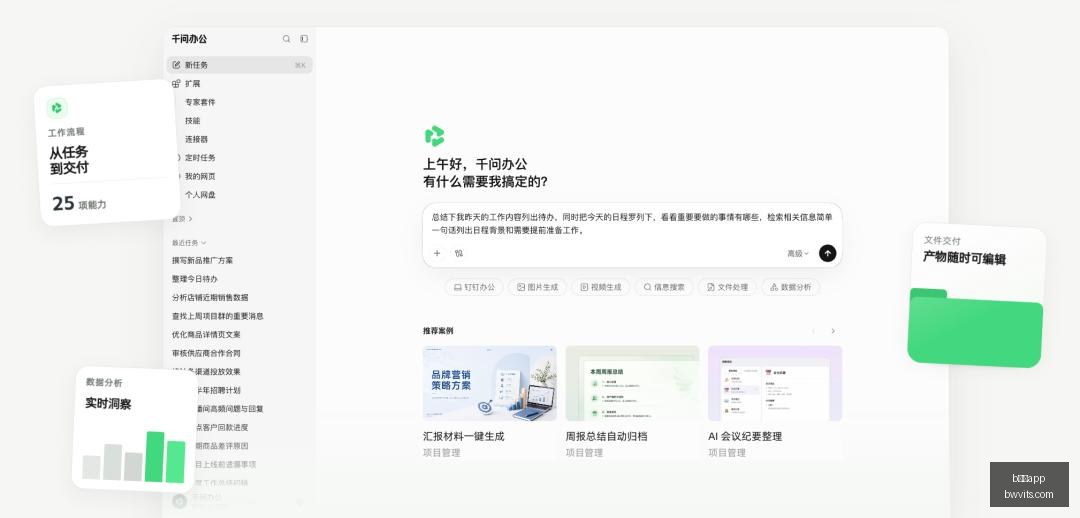
Task: Click the 扩展 grid icon
Action: point(176,83)
